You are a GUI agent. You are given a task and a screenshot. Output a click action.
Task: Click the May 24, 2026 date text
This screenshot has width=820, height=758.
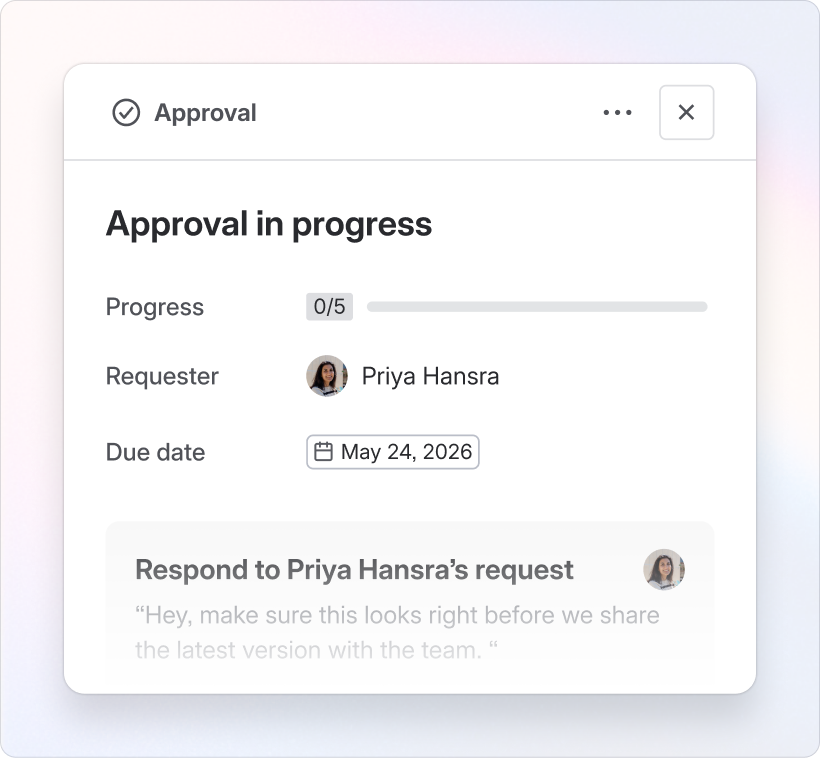pyautogui.click(x=406, y=451)
